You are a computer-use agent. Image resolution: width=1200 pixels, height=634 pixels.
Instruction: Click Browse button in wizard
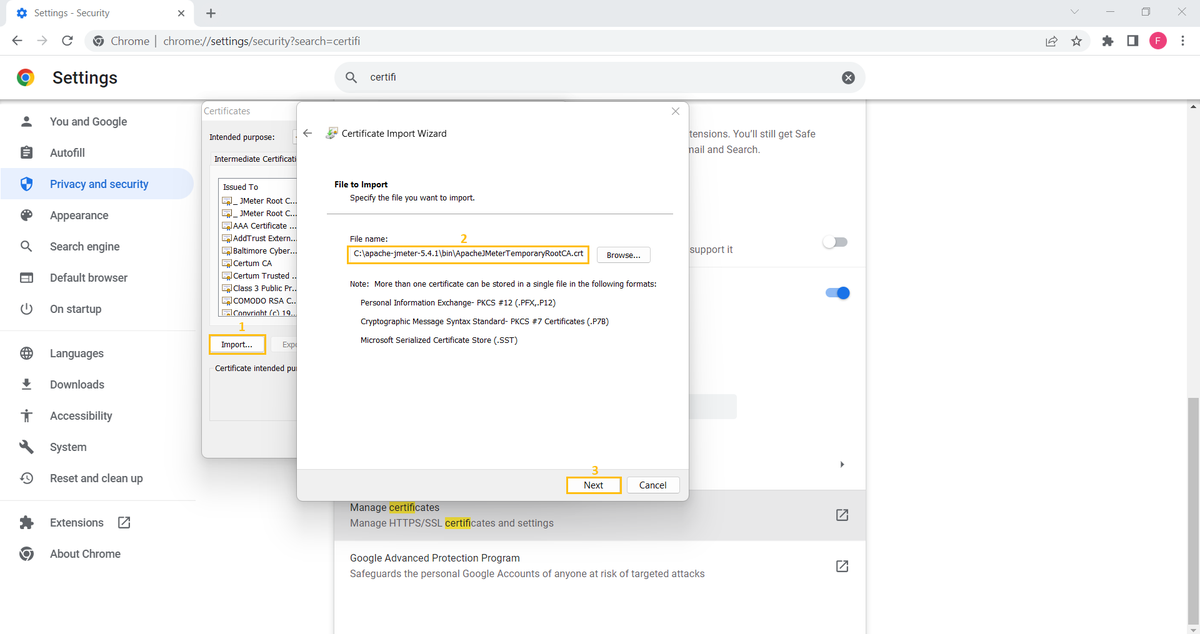coord(623,255)
